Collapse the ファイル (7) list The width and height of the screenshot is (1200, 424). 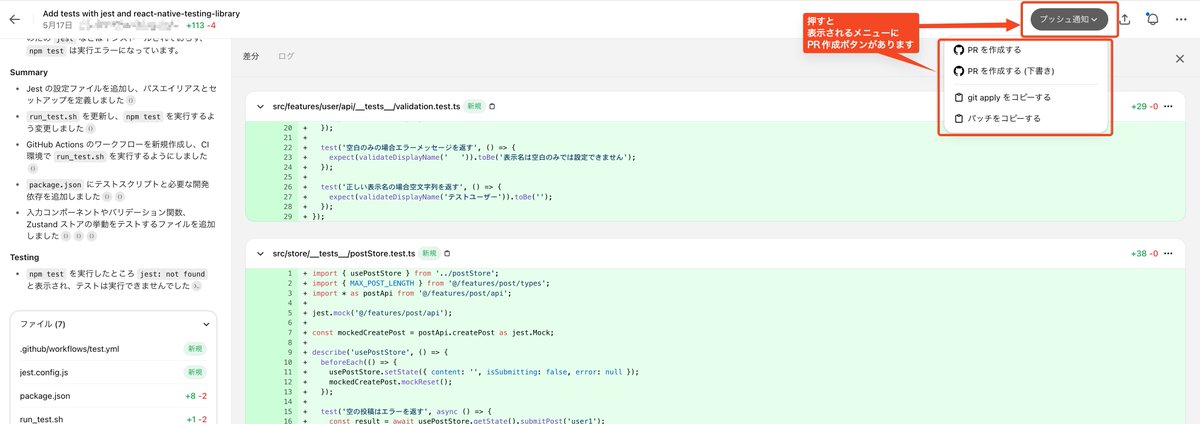[x=206, y=324]
